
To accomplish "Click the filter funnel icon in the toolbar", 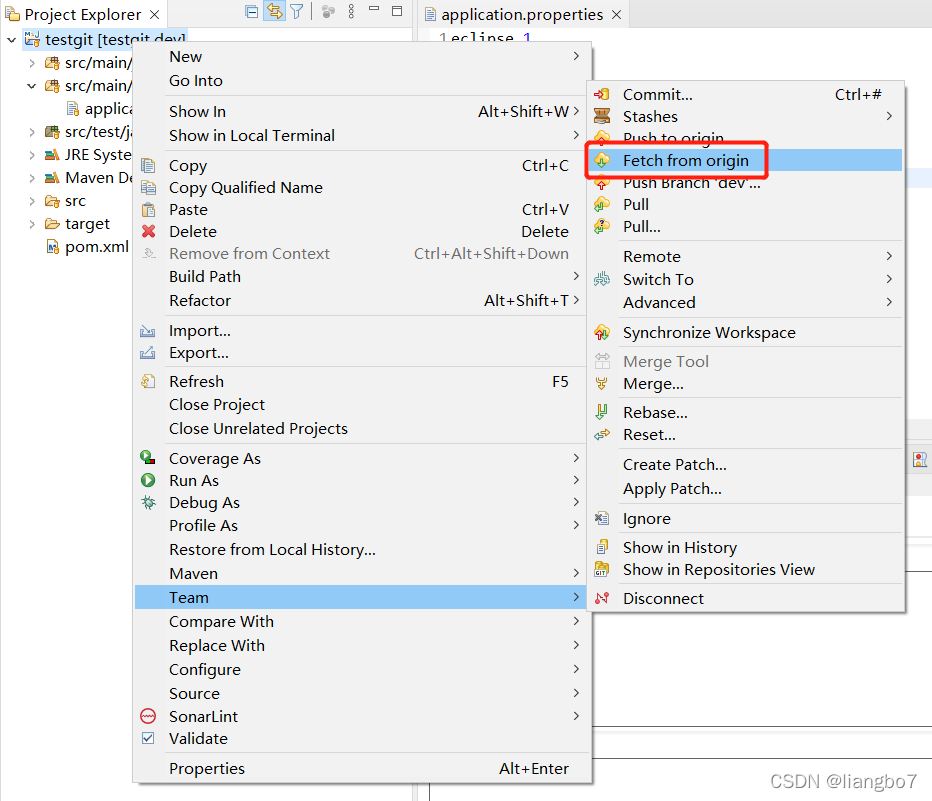I will (296, 10).
